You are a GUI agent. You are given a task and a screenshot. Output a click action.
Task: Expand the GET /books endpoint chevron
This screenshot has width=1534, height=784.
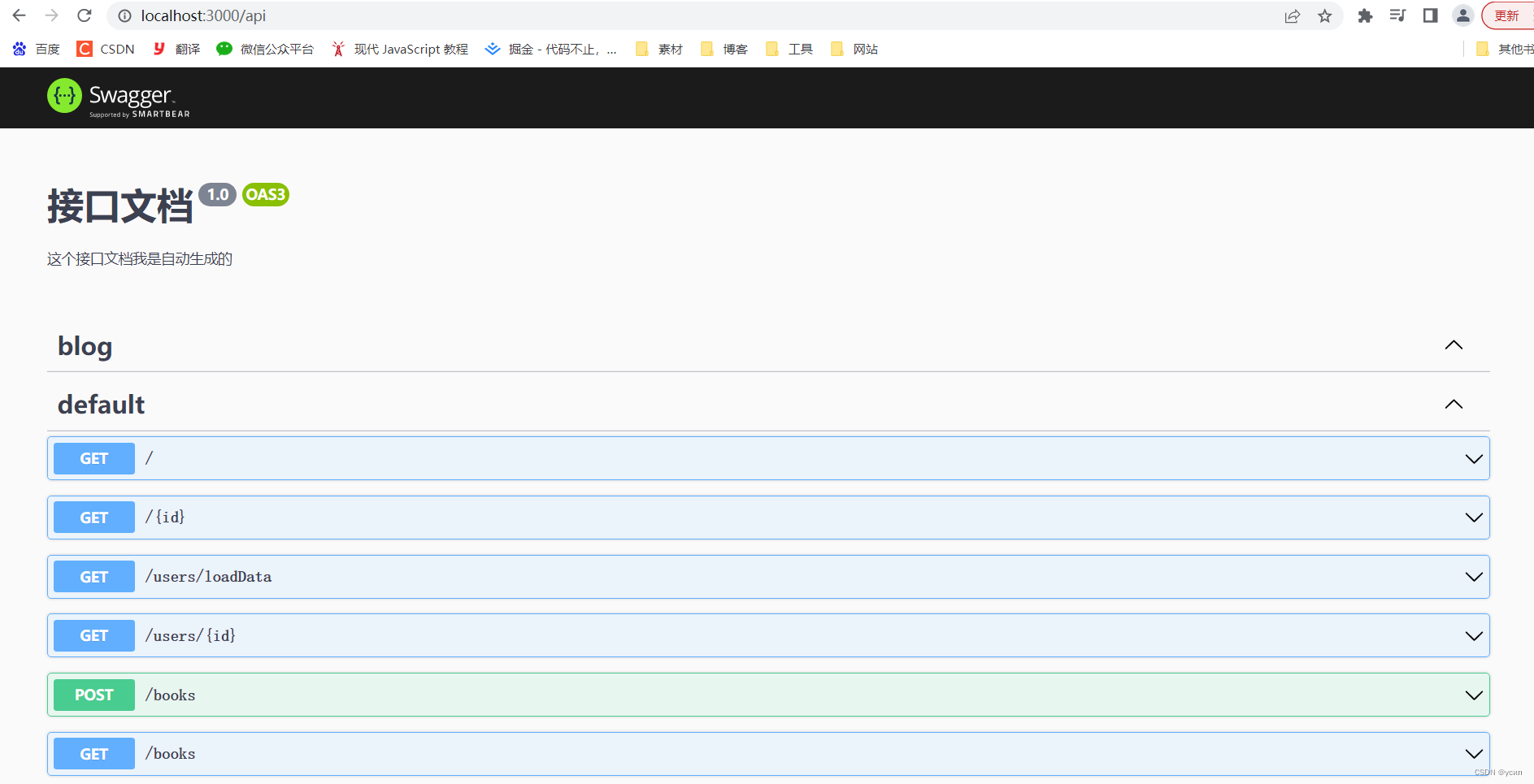tap(1474, 754)
